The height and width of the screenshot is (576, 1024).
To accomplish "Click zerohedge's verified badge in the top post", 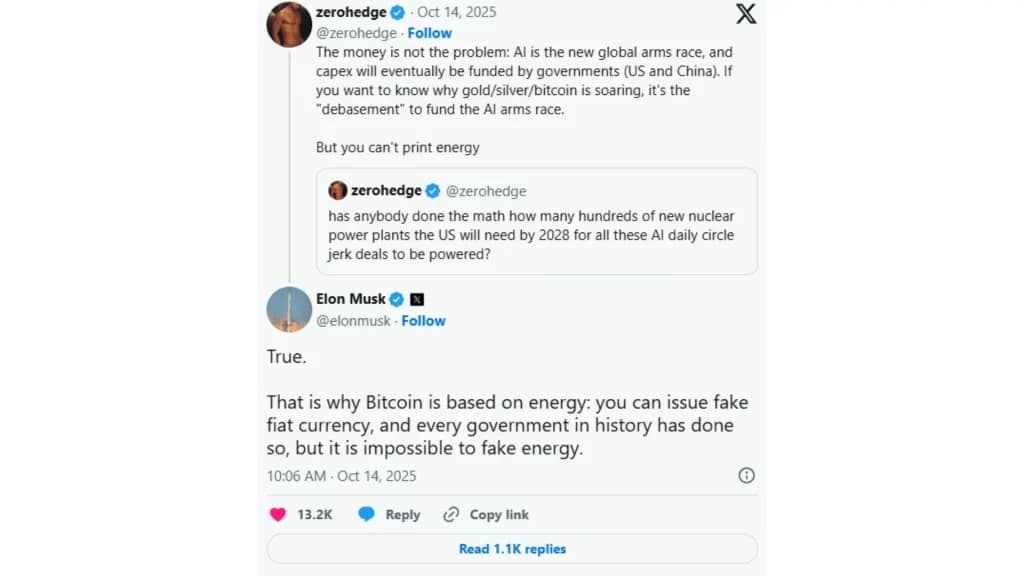I will pyautogui.click(x=397, y=13).
